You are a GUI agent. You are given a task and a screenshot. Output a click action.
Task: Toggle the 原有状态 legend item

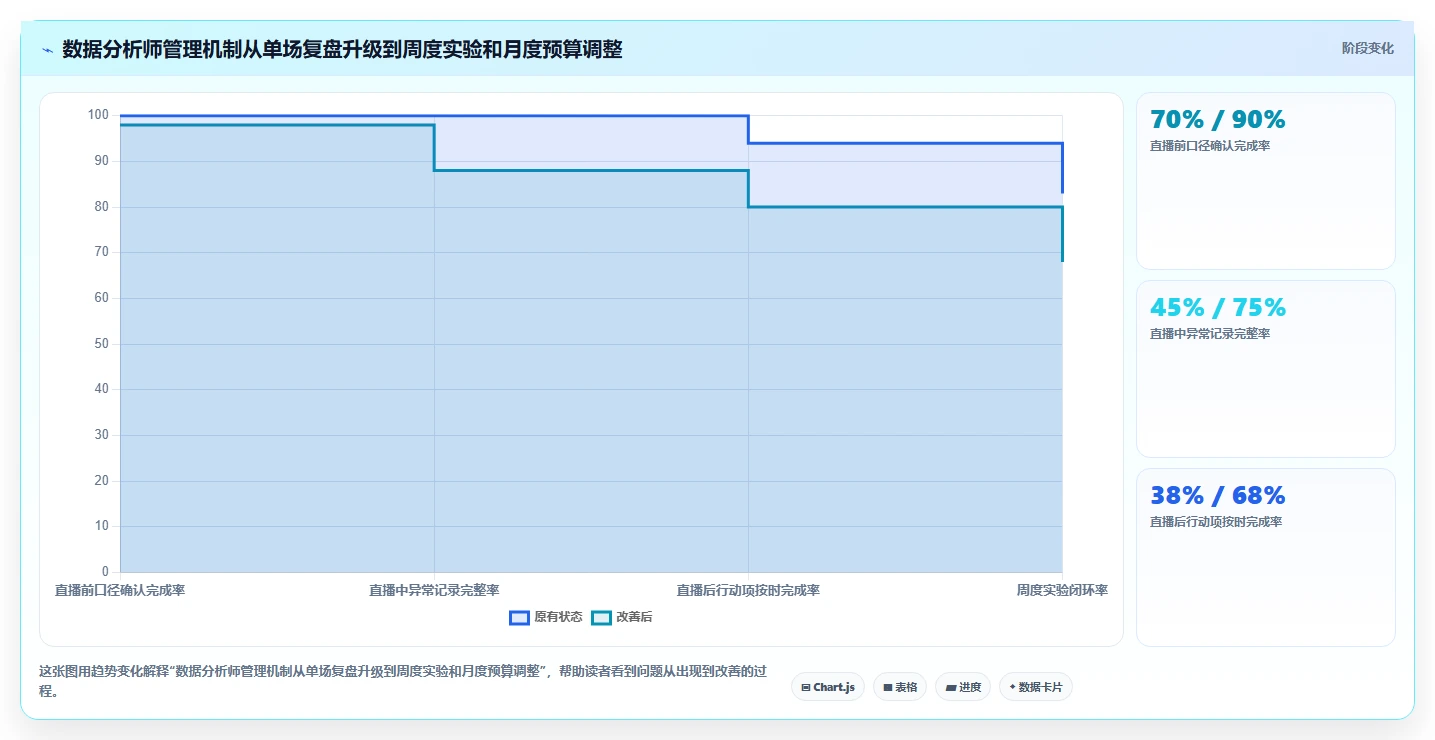point(546,617)
